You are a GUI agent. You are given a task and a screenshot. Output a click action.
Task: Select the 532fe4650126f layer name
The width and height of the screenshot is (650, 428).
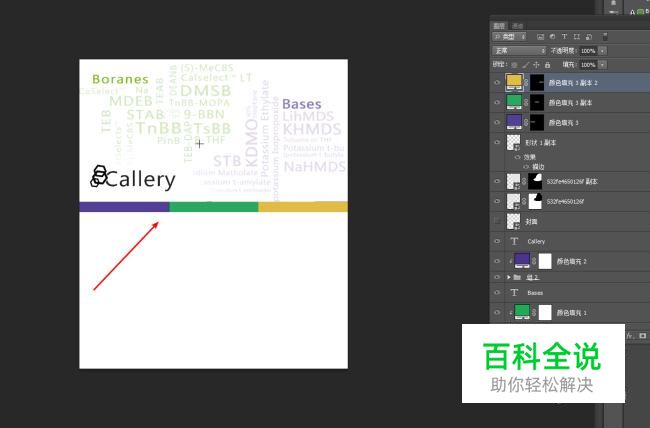click(x=565, y=202)
